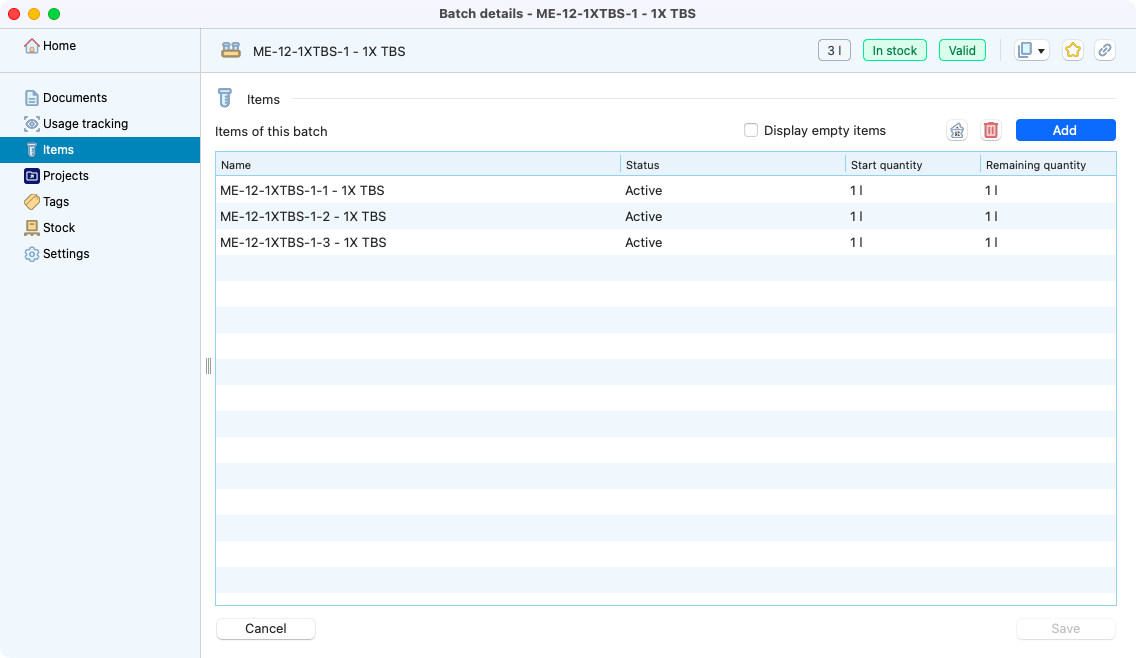Click the Cancel button

point(265,629)
